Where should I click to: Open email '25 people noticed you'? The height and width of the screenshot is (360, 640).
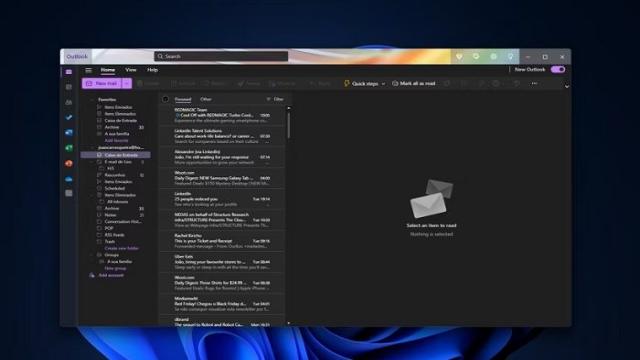click(x=222, y=199)
